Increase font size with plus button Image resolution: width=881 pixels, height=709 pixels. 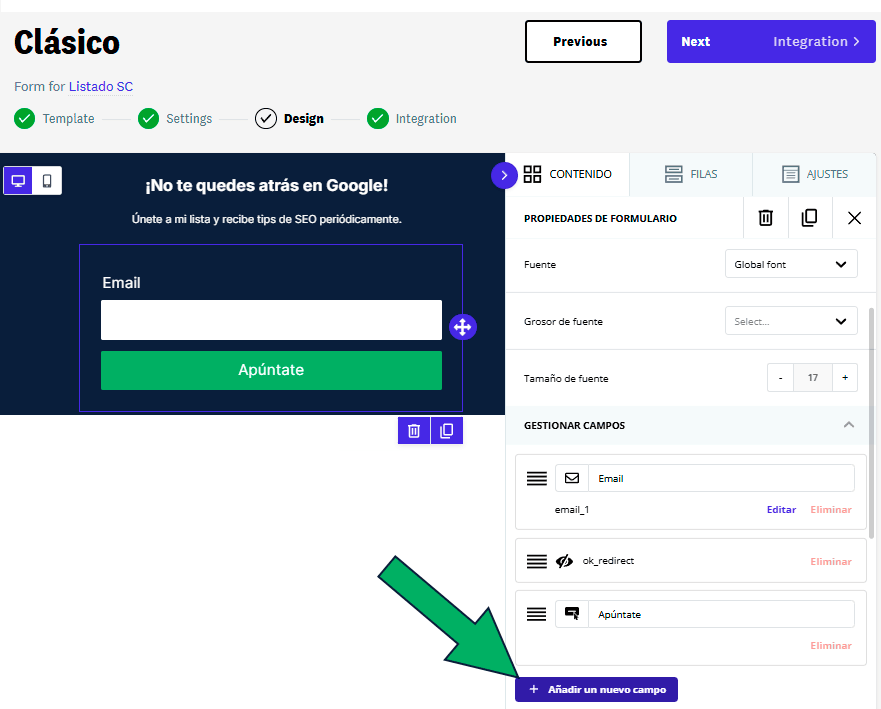point(844,378)
